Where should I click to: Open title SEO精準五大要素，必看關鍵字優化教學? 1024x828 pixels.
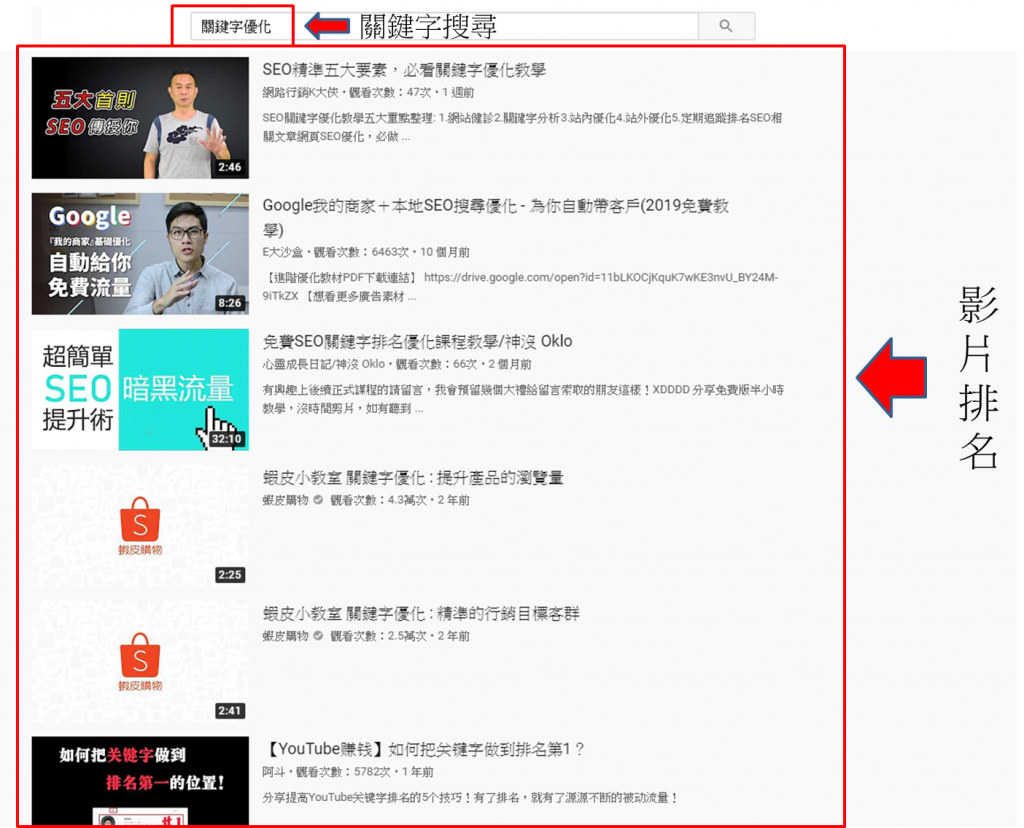tap(404, 70)
